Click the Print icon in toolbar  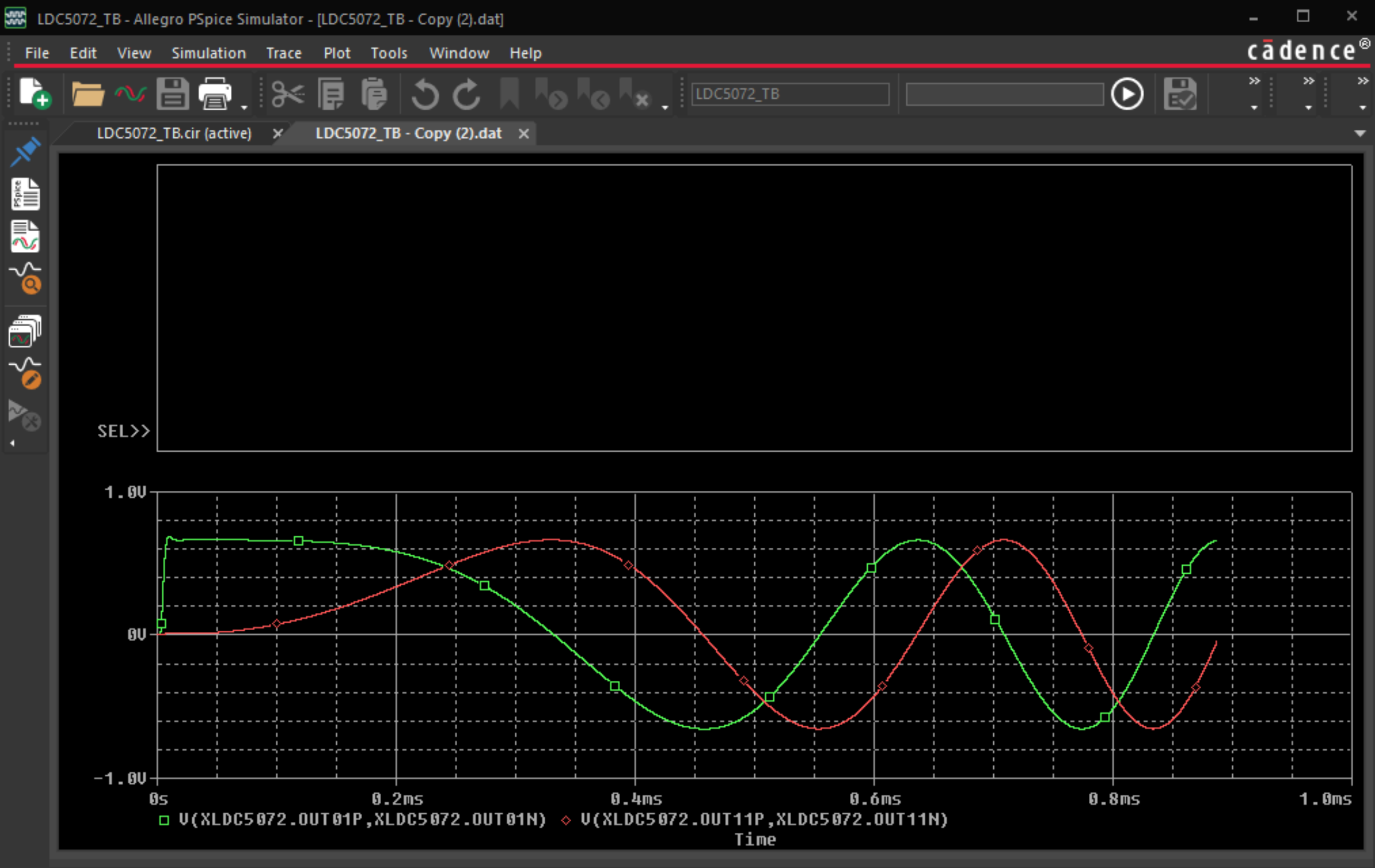215,93
